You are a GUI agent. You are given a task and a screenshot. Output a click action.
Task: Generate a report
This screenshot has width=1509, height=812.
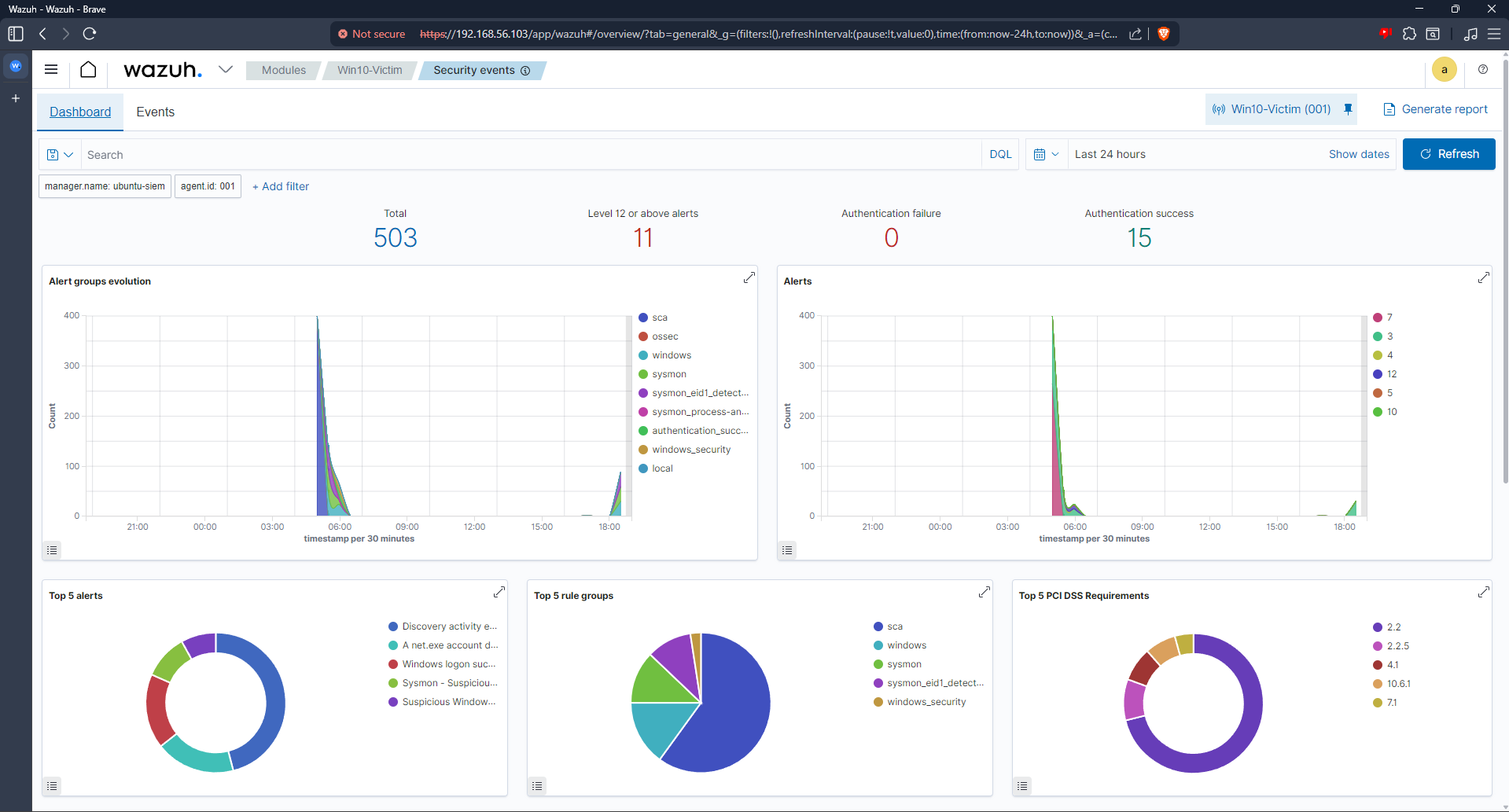pos(1435,109)
